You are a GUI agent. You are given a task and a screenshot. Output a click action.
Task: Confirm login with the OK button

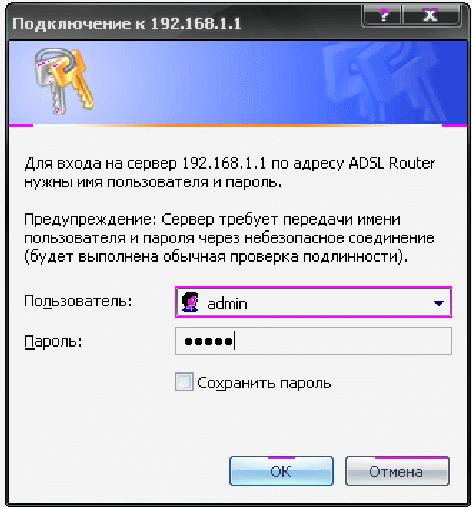tap(281, 471)
